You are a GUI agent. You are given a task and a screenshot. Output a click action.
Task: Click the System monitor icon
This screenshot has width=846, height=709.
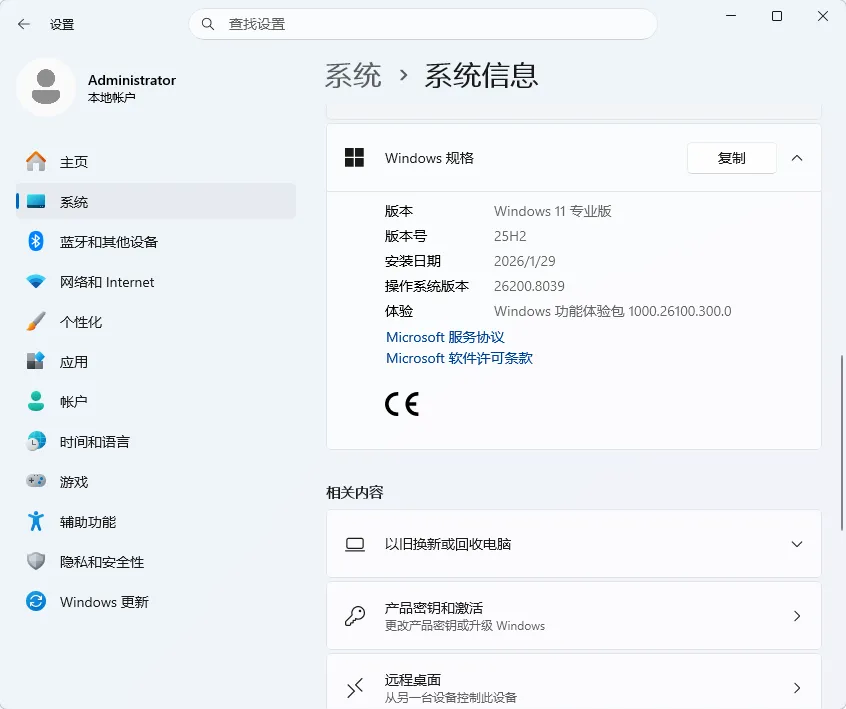point(36,201)
